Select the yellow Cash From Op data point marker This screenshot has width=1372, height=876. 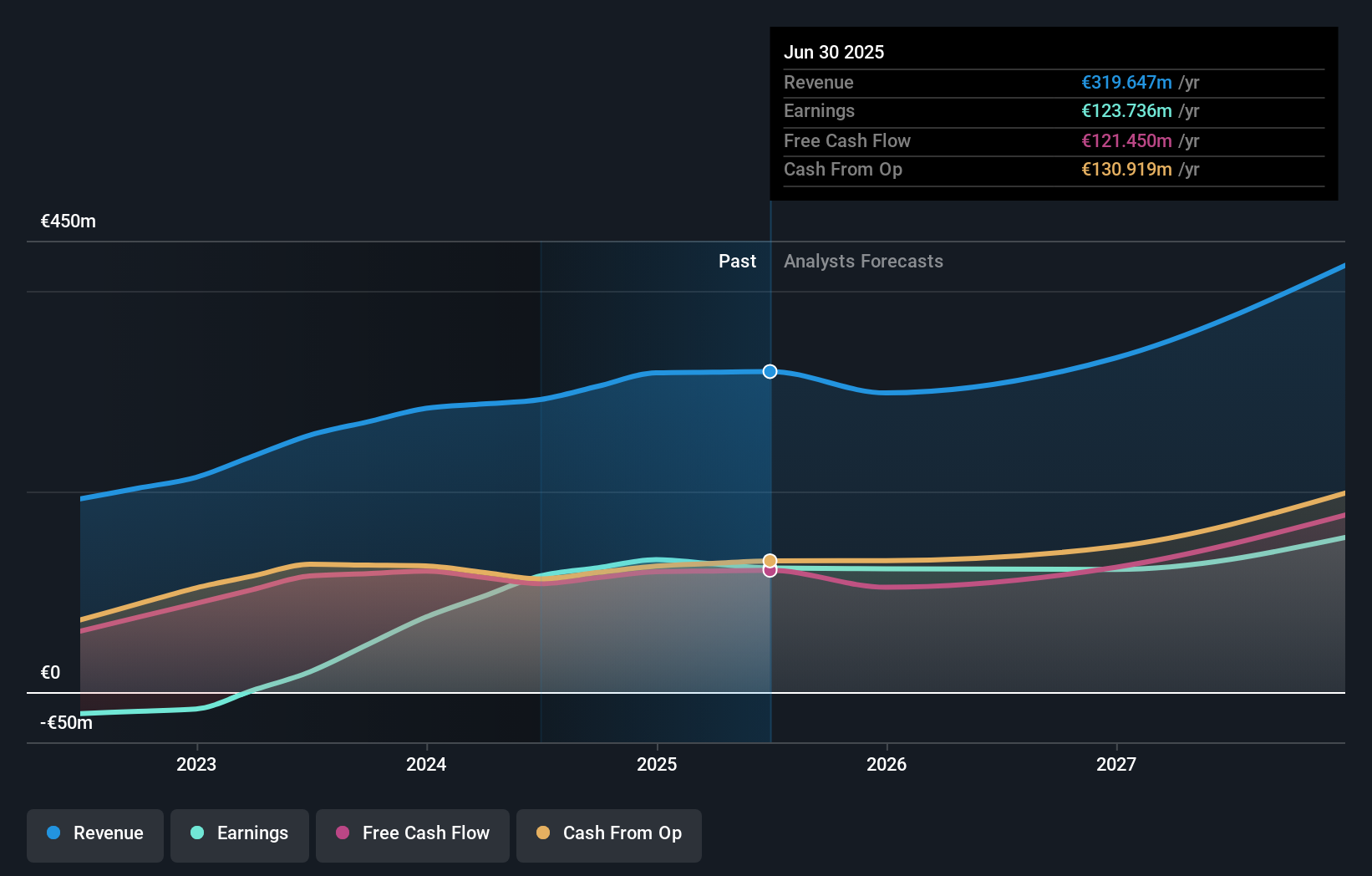769,560
